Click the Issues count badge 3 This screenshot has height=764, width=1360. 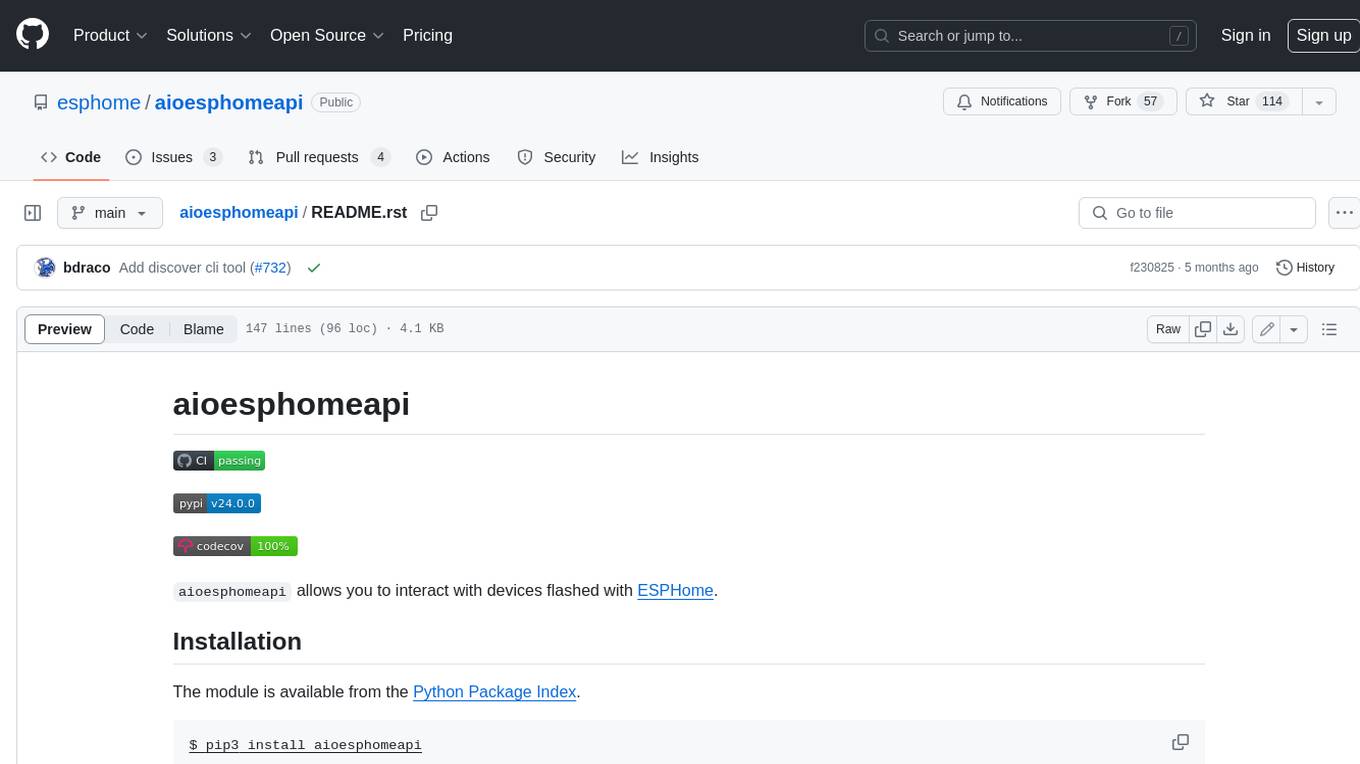(x=212, y=157)
